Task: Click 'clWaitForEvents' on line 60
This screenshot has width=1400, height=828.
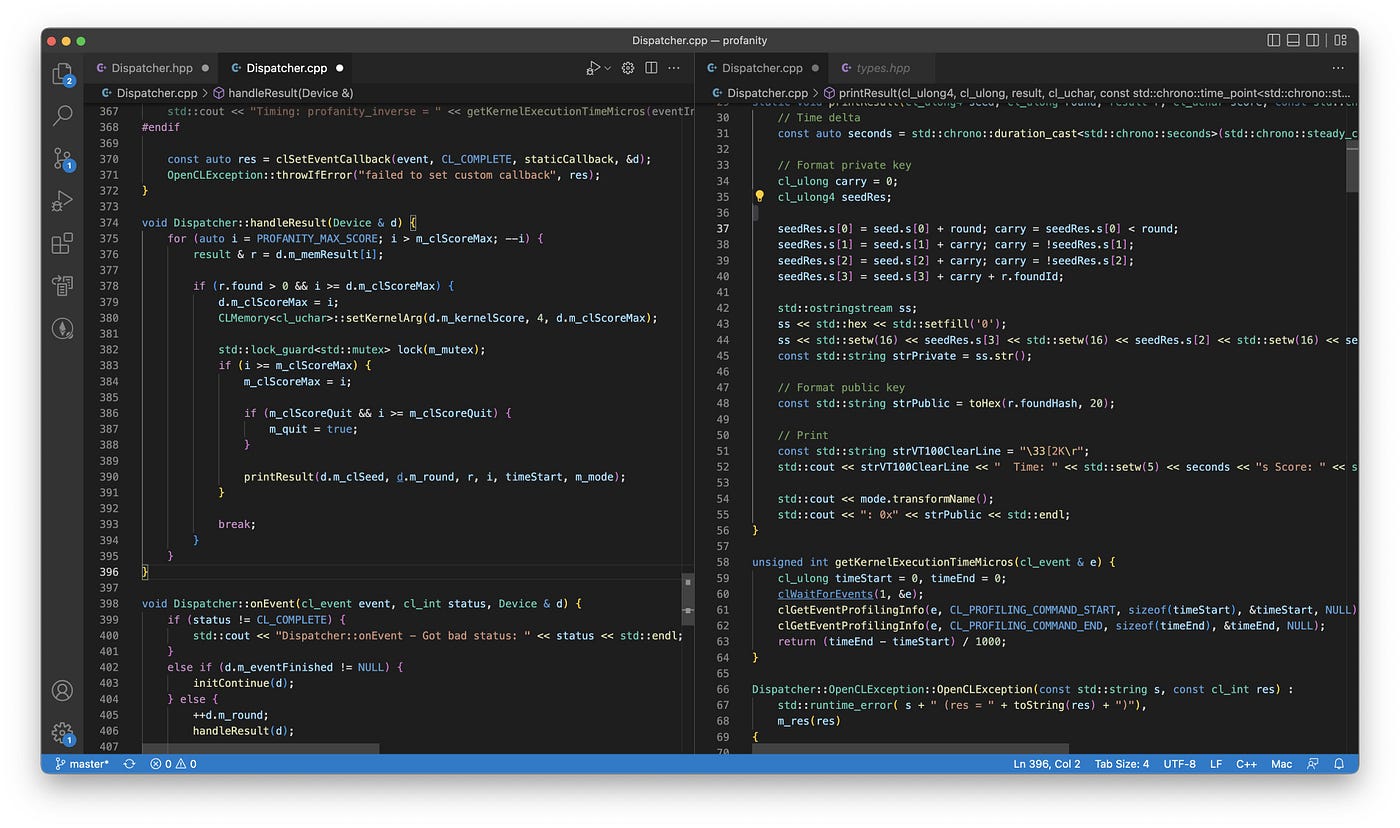Action: [825, 594]
